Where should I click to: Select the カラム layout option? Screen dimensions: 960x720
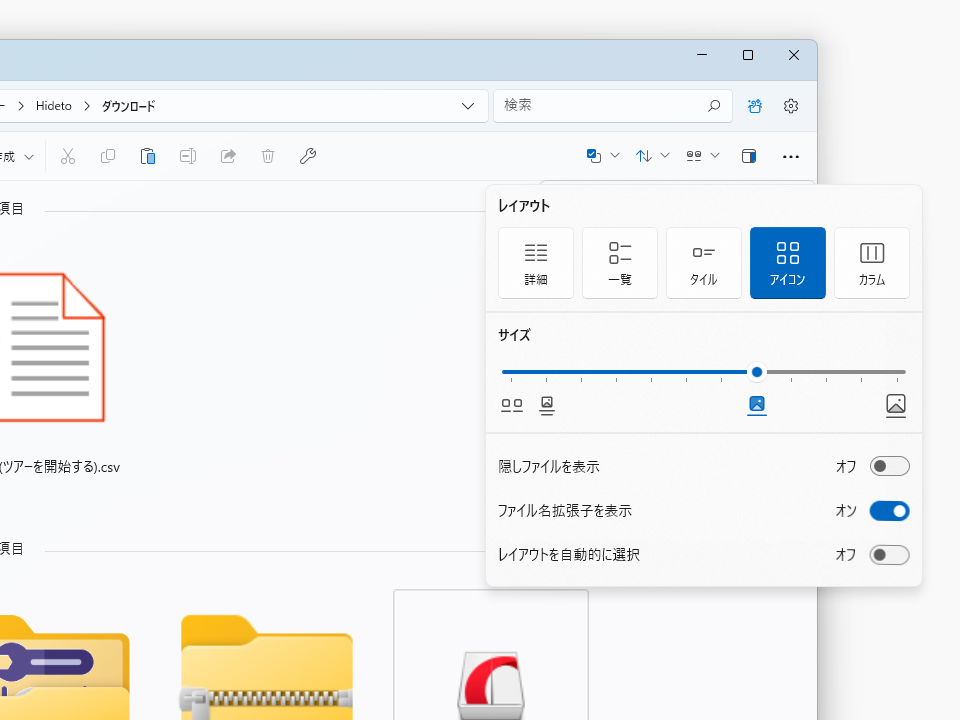(x=871, y=263)
